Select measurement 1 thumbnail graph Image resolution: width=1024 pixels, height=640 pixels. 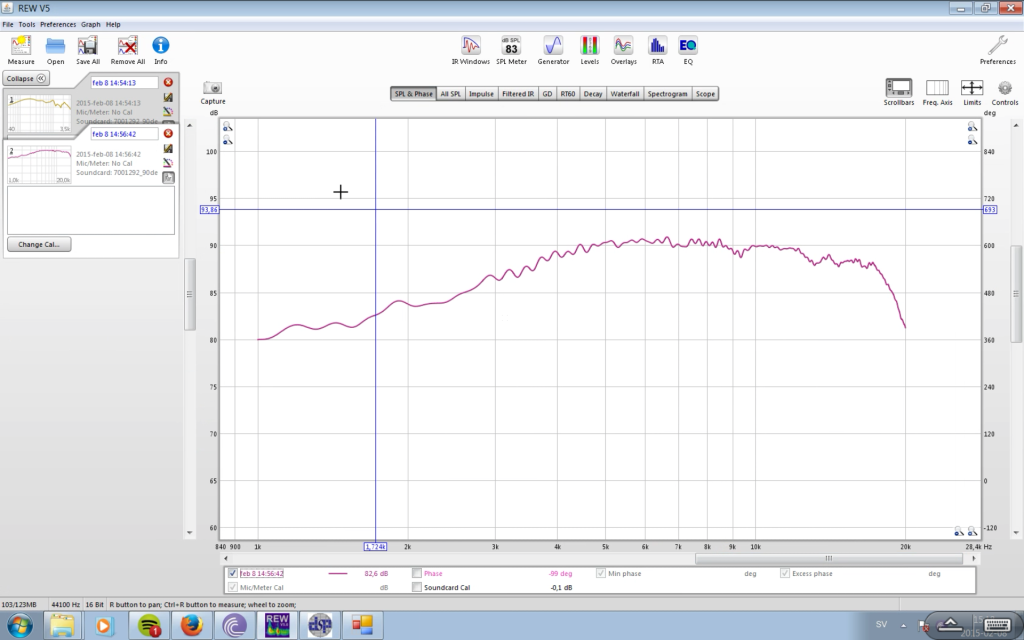tap(39, 114)
